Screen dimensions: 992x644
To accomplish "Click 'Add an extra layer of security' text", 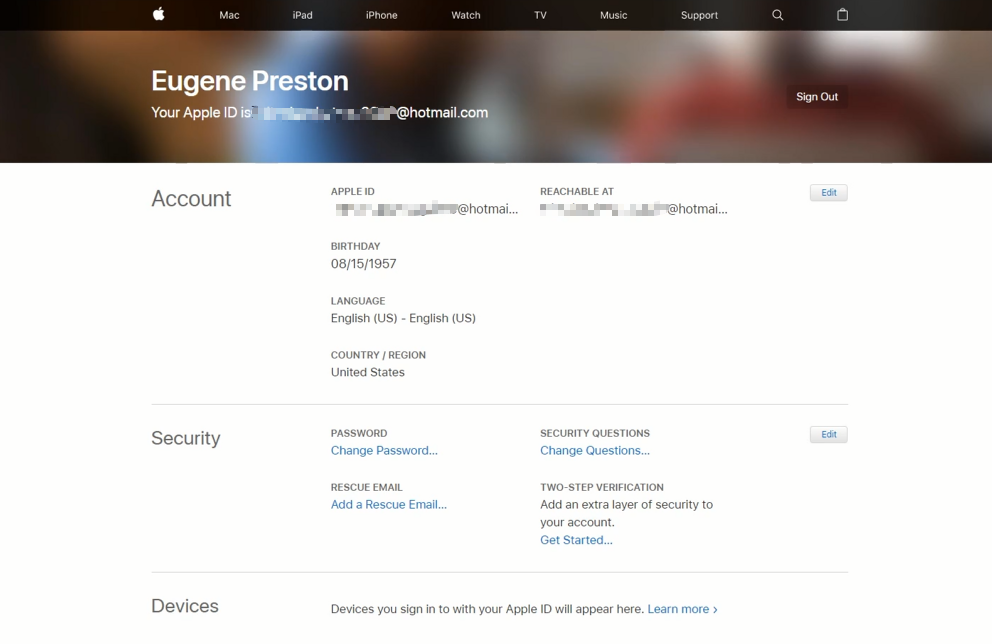I will click(x=626, y=514).
